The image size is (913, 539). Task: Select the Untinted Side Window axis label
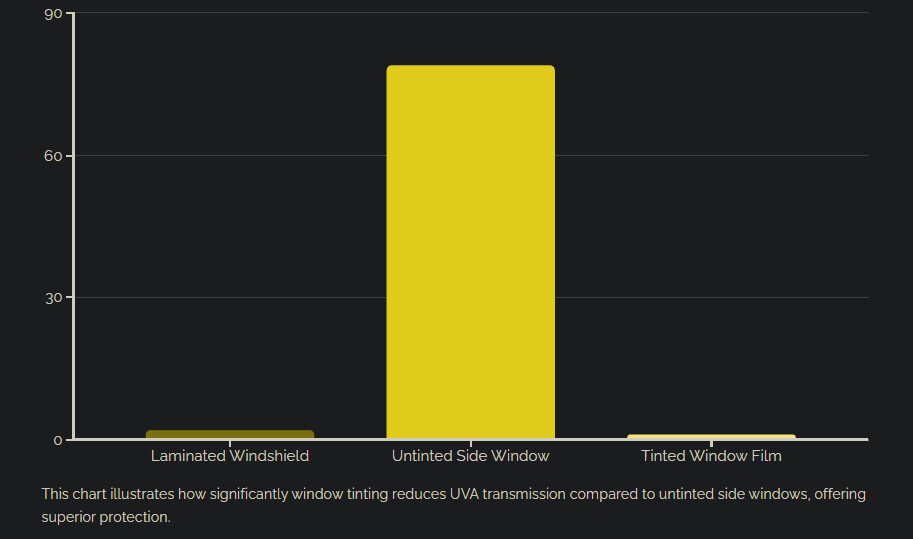pyautogui.click(x=470, y=456)
